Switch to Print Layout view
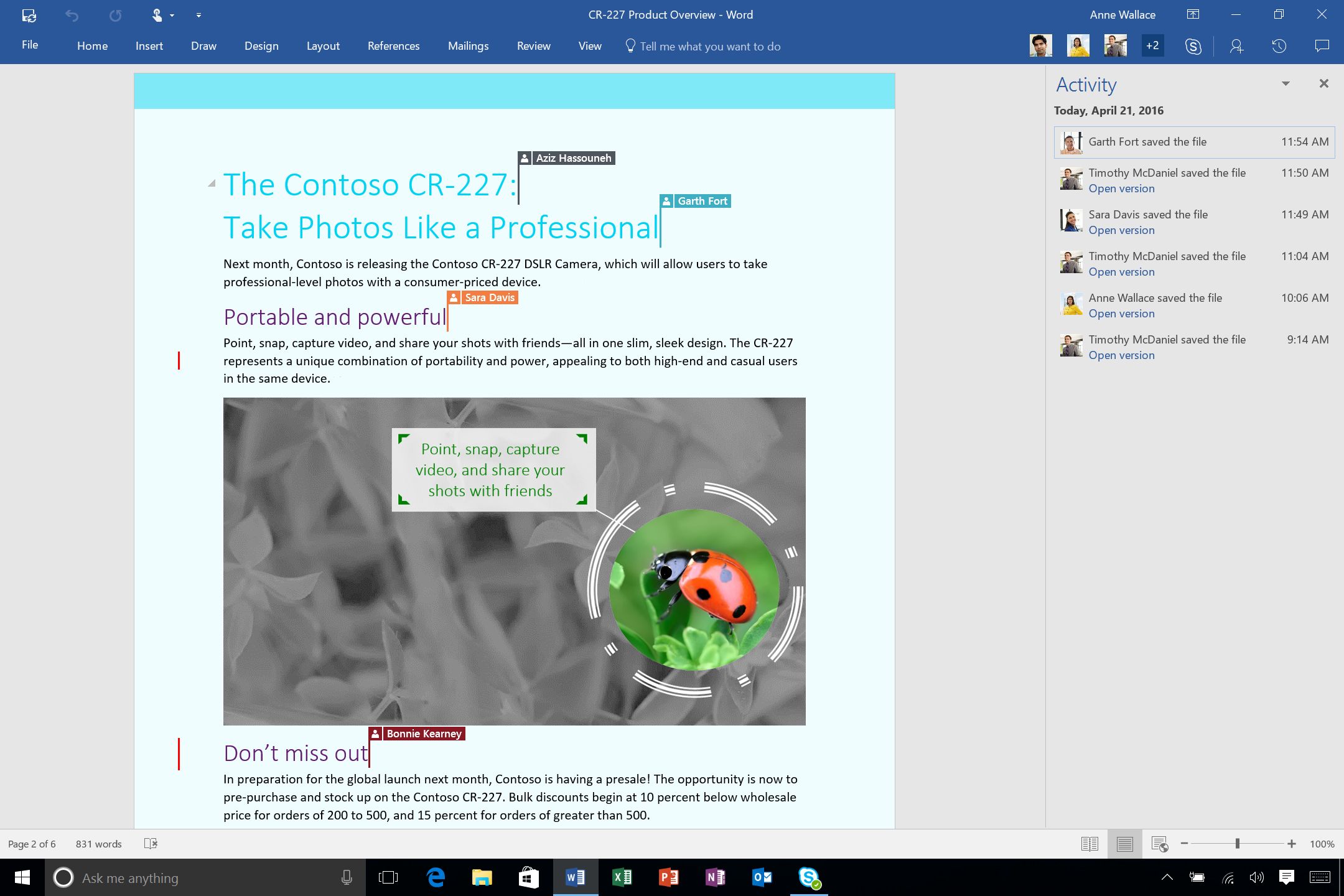This screenshot has height=896, width=1344. pos(1124,844)
